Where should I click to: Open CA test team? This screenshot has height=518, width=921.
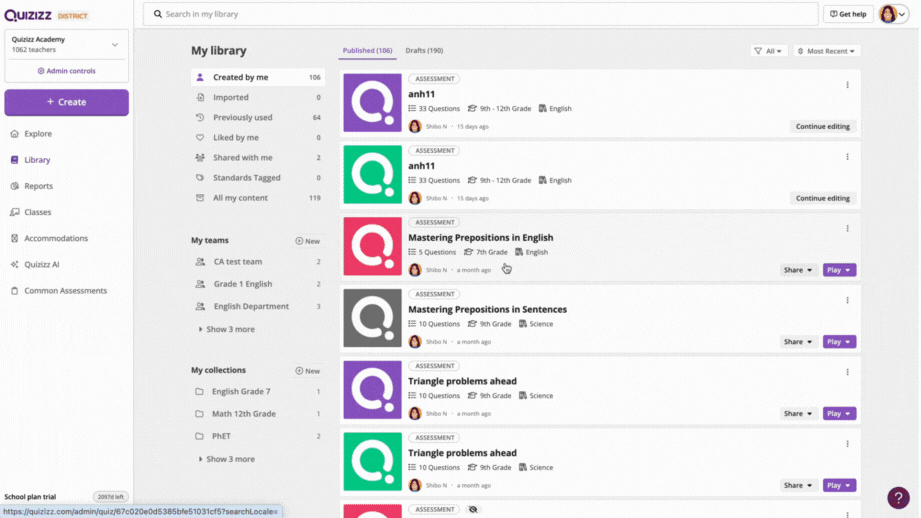258,262
